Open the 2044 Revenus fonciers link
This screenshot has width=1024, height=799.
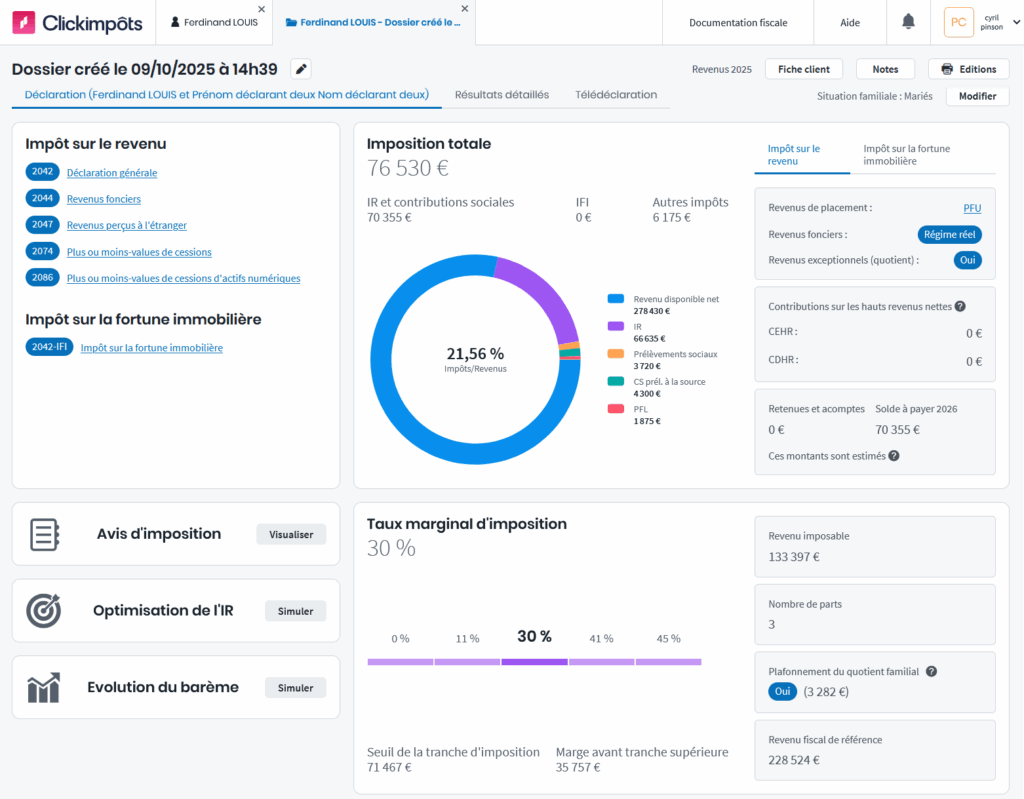[x=103, y=199]
